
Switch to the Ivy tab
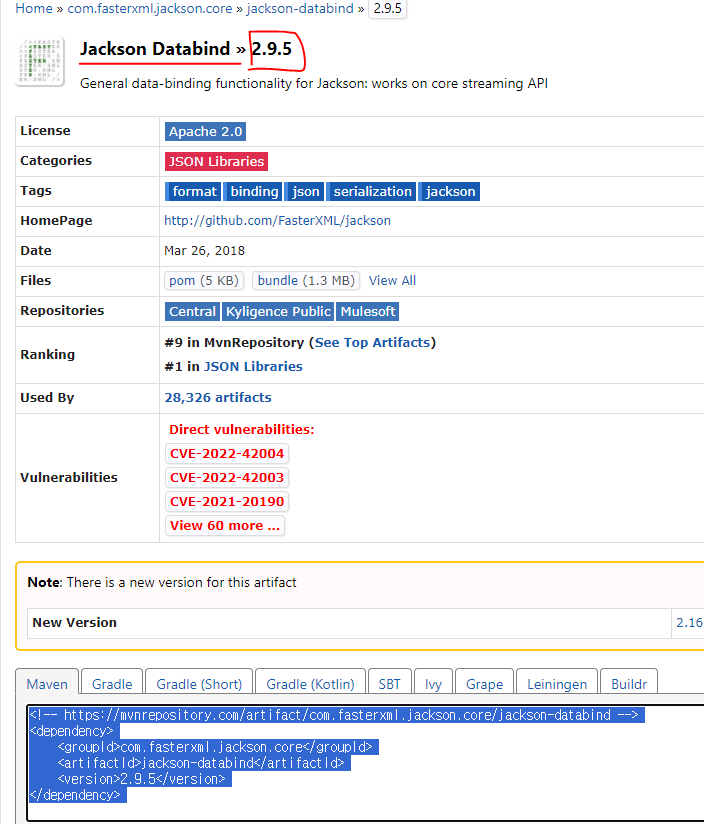pyautogui.click(x=433, y=684)
